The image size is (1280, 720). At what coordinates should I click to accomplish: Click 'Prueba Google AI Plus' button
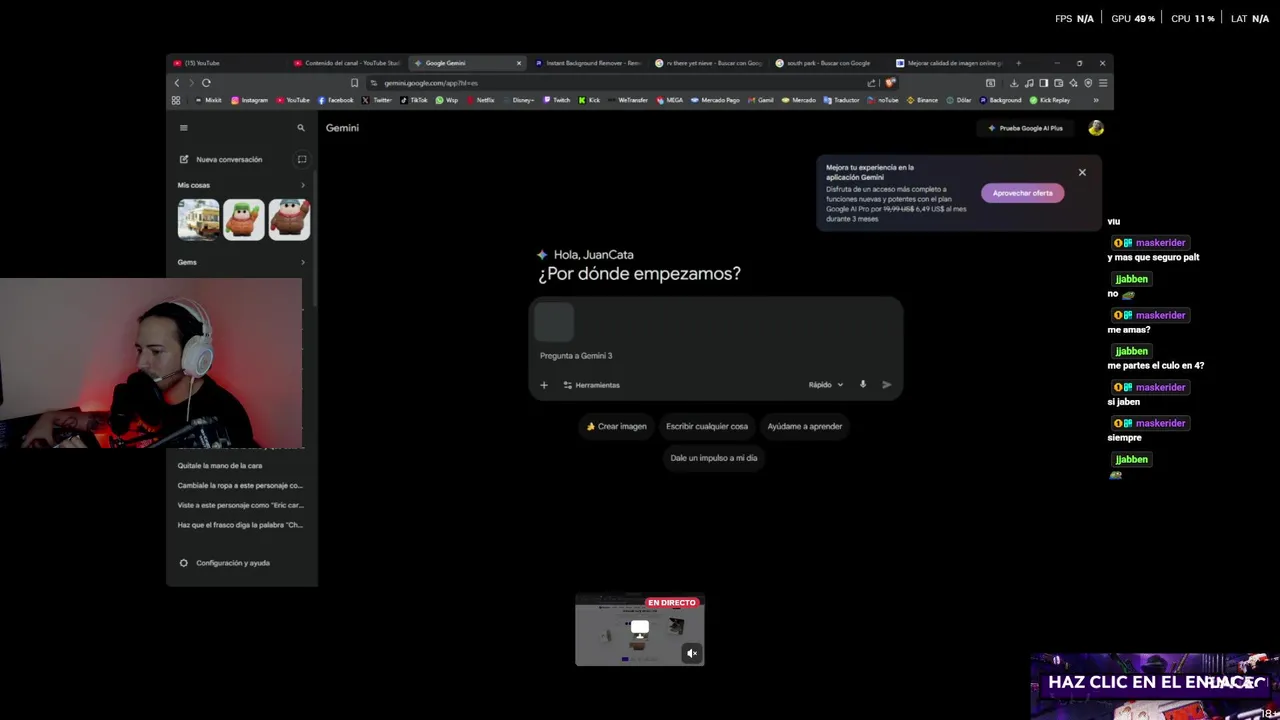pos(1025,128)
